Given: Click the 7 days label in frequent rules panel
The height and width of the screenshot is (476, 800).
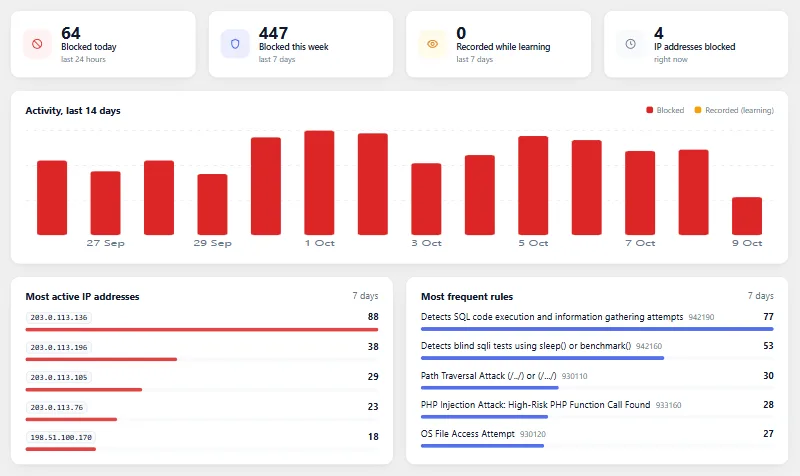Looking at the screenshot, I should (x=761, y=296).
